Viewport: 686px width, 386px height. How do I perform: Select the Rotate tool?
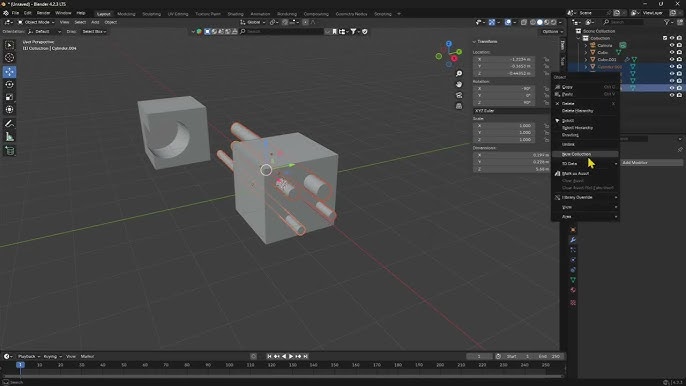10,84
